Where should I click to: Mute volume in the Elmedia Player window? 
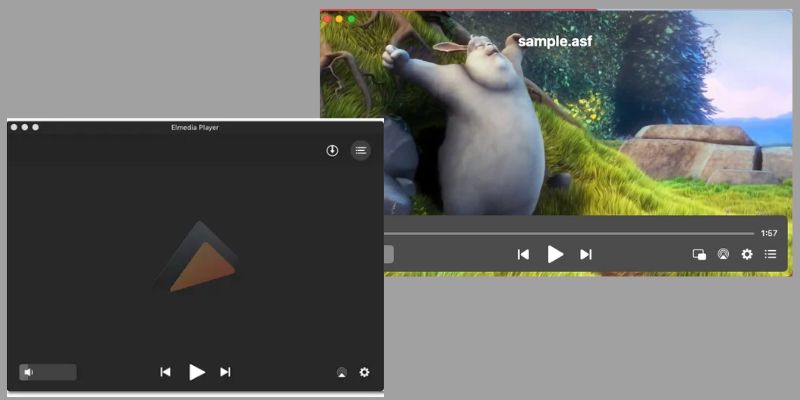pos(28,372)
